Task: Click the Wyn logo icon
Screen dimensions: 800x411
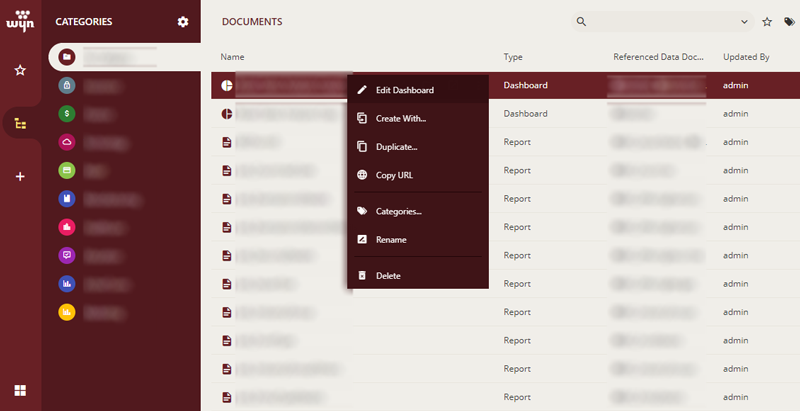Action: coord(20,21)
